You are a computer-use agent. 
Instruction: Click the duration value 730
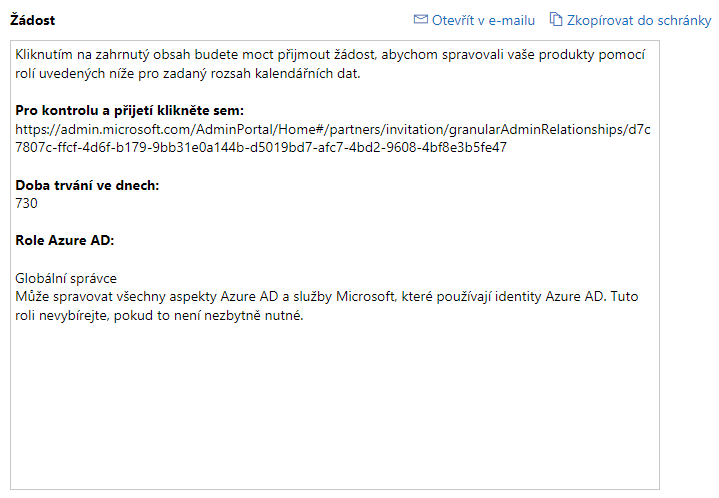26,203
